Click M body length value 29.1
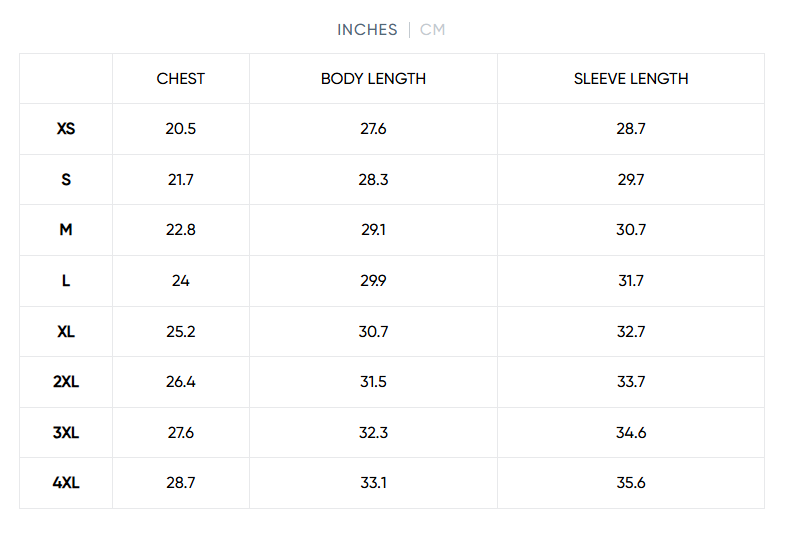The height and width of the screenshot is (538, 790). 373,230
